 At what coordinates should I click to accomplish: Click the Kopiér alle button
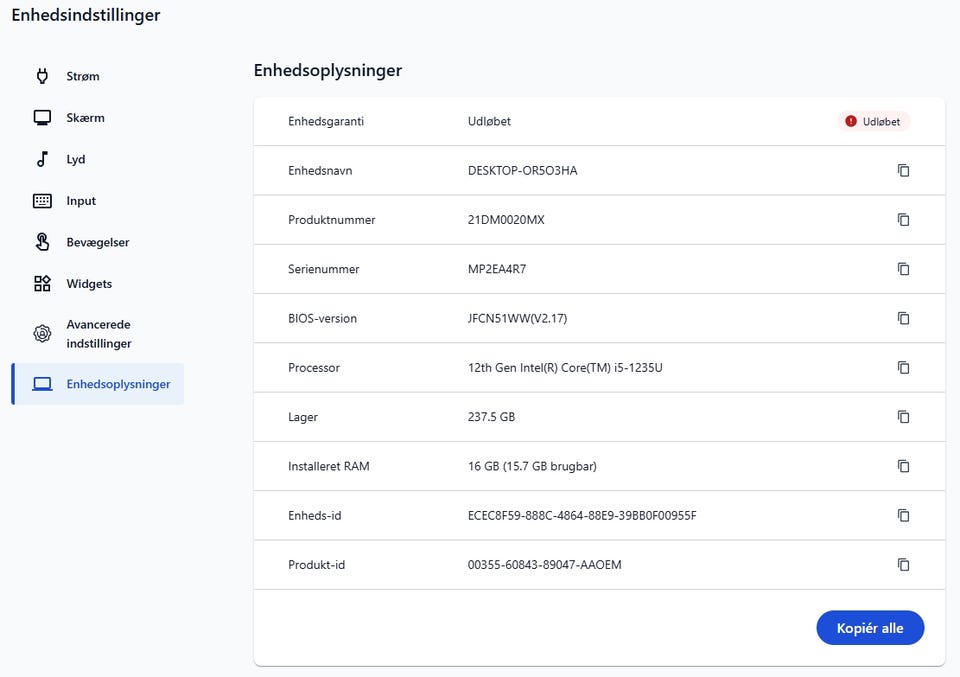[870, 628]
